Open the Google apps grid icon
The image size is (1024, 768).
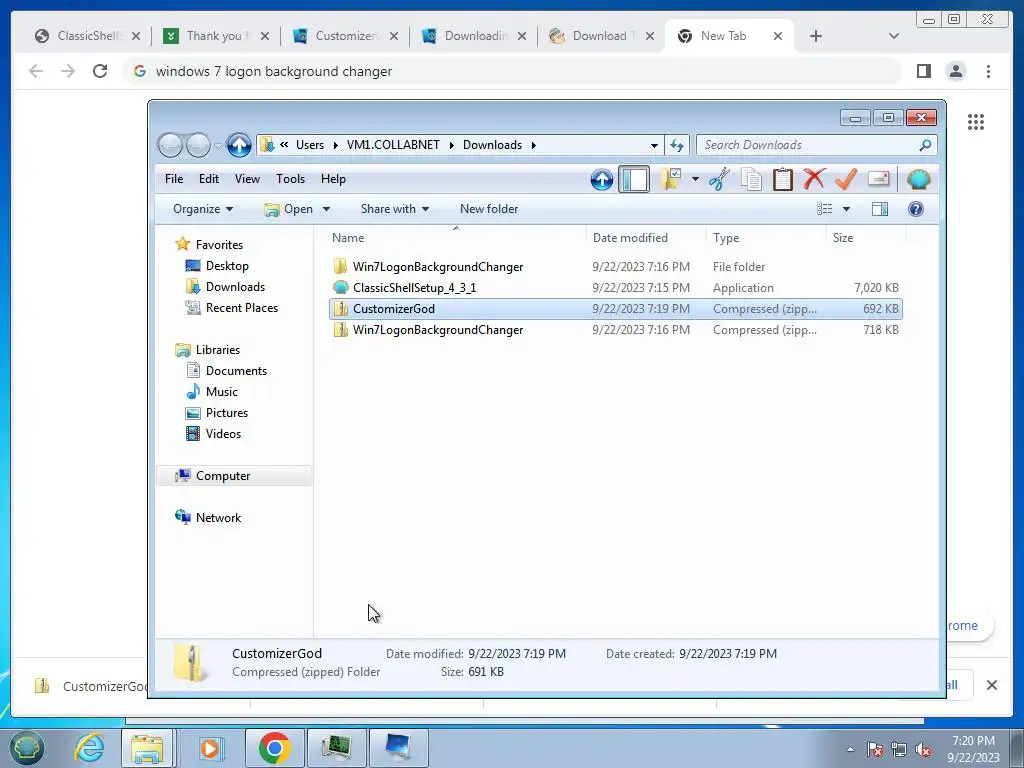click(x=976, y=121)
